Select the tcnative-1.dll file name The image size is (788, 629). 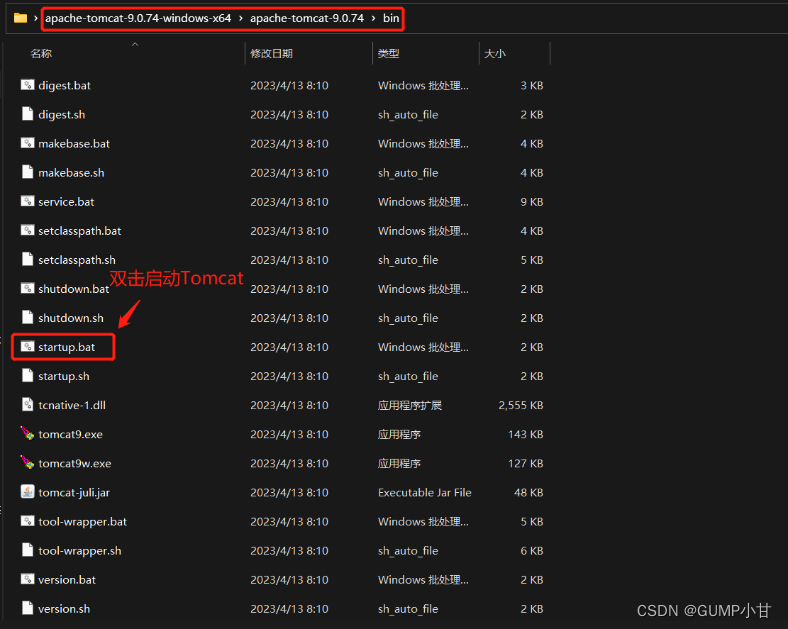click(x=72, y=405)
